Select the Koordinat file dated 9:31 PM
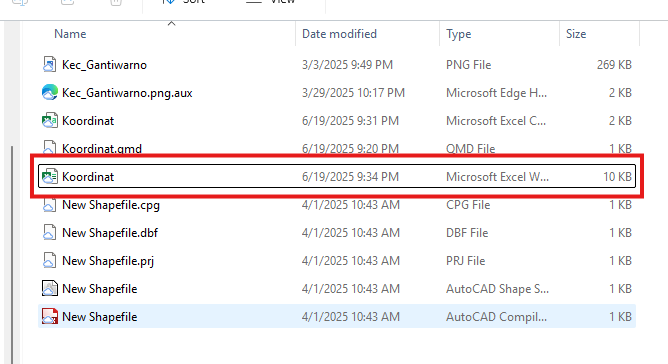668x364 pixels. click(x=88, y=121)
